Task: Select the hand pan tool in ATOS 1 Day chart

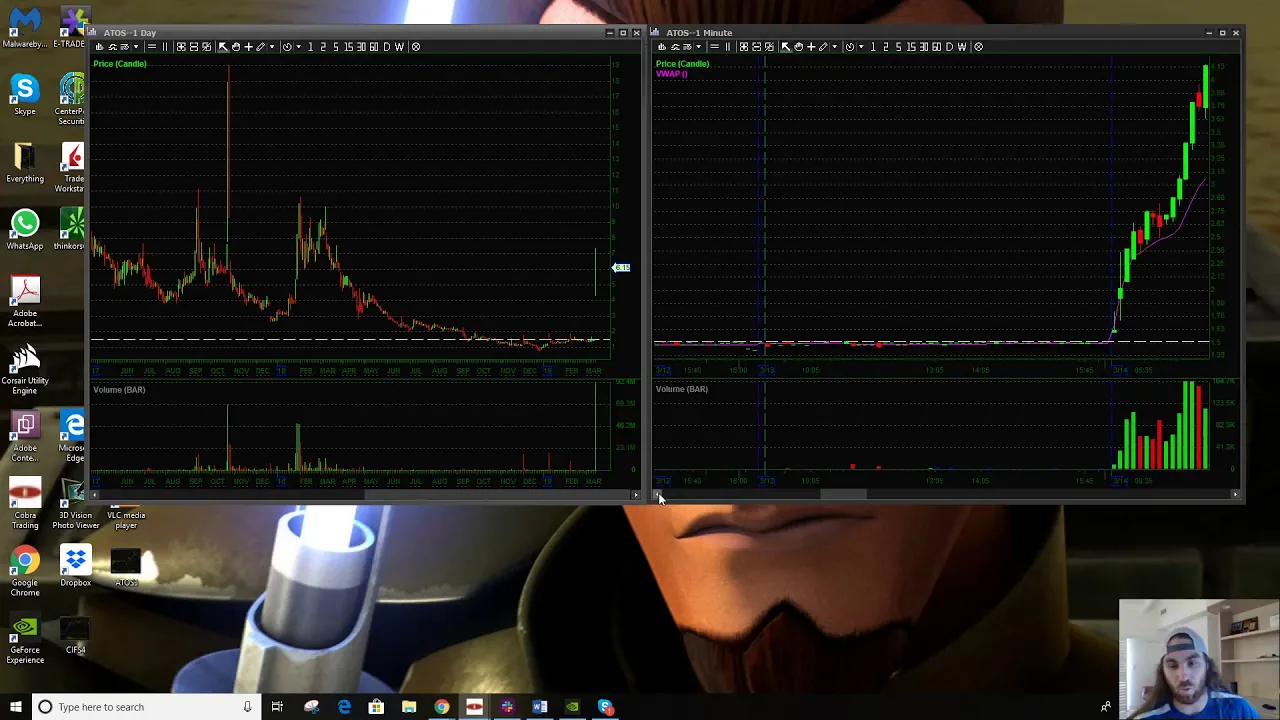Action: coord(236,46)
